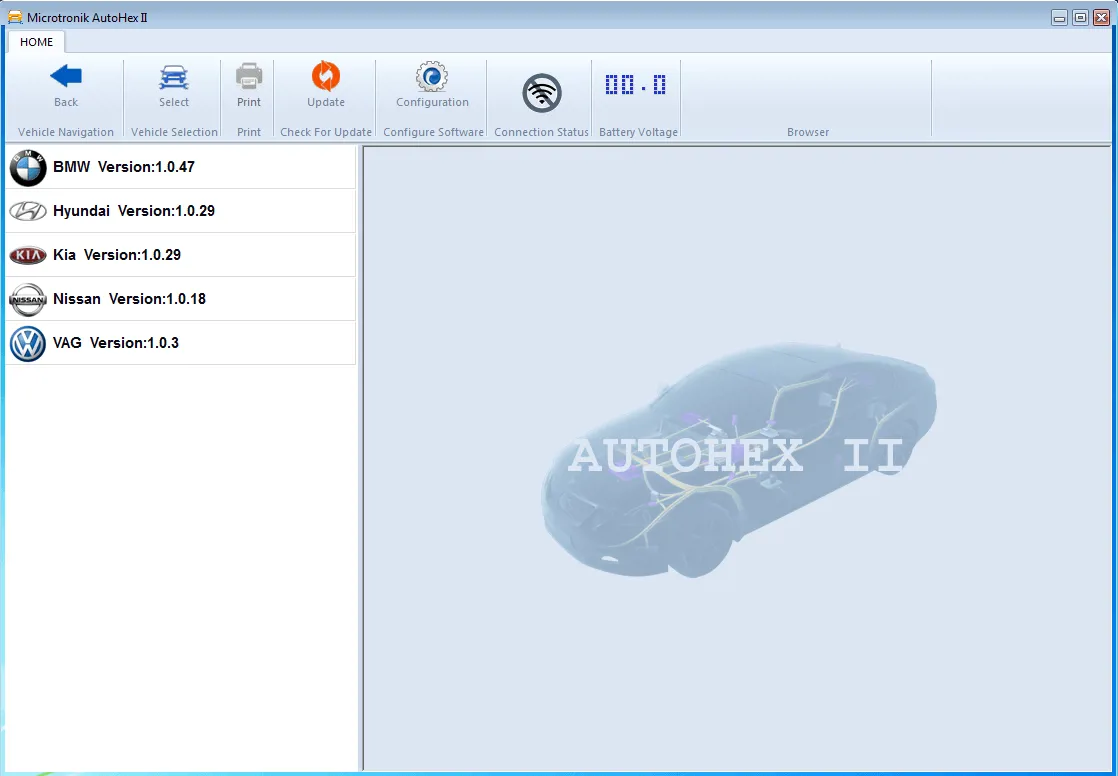Click the Connection Status group label
The width and height of the screenshot is (1118, 776).
click(541, 132)
